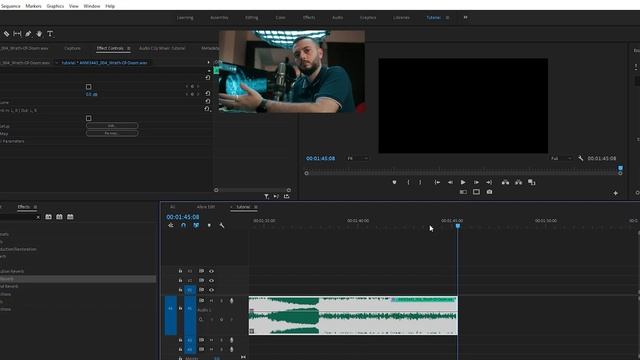Image resolution: width=640 pixels, height=360 pixels.
Task: Toggle the eye icon for the second video track
Action: coord(211,280)
